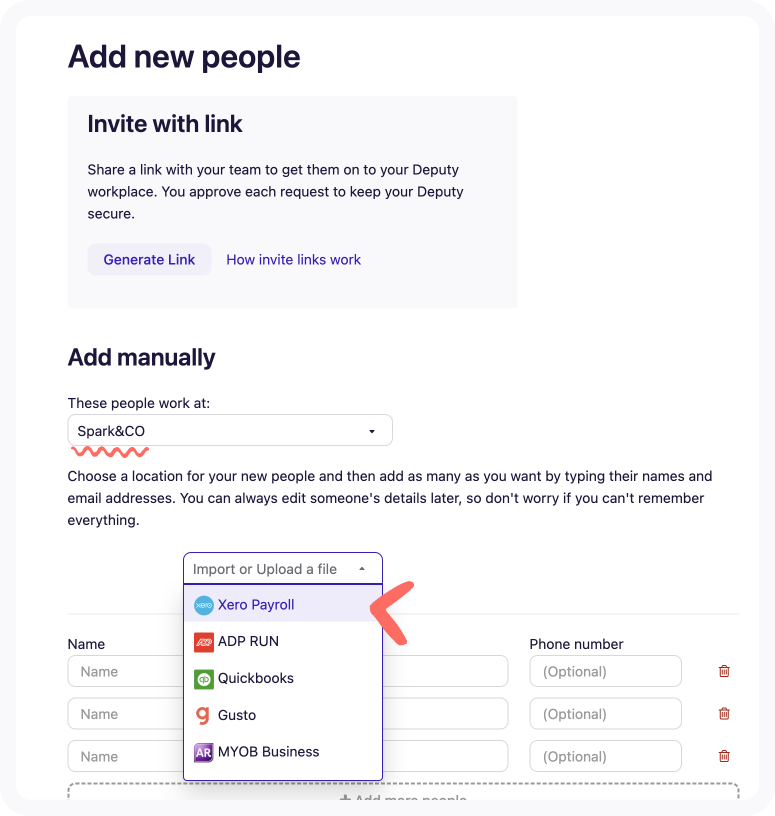Select Gusto as import source
Viewport: 775px width, 816px height.
pyautogui.click(x=237, y=715)
